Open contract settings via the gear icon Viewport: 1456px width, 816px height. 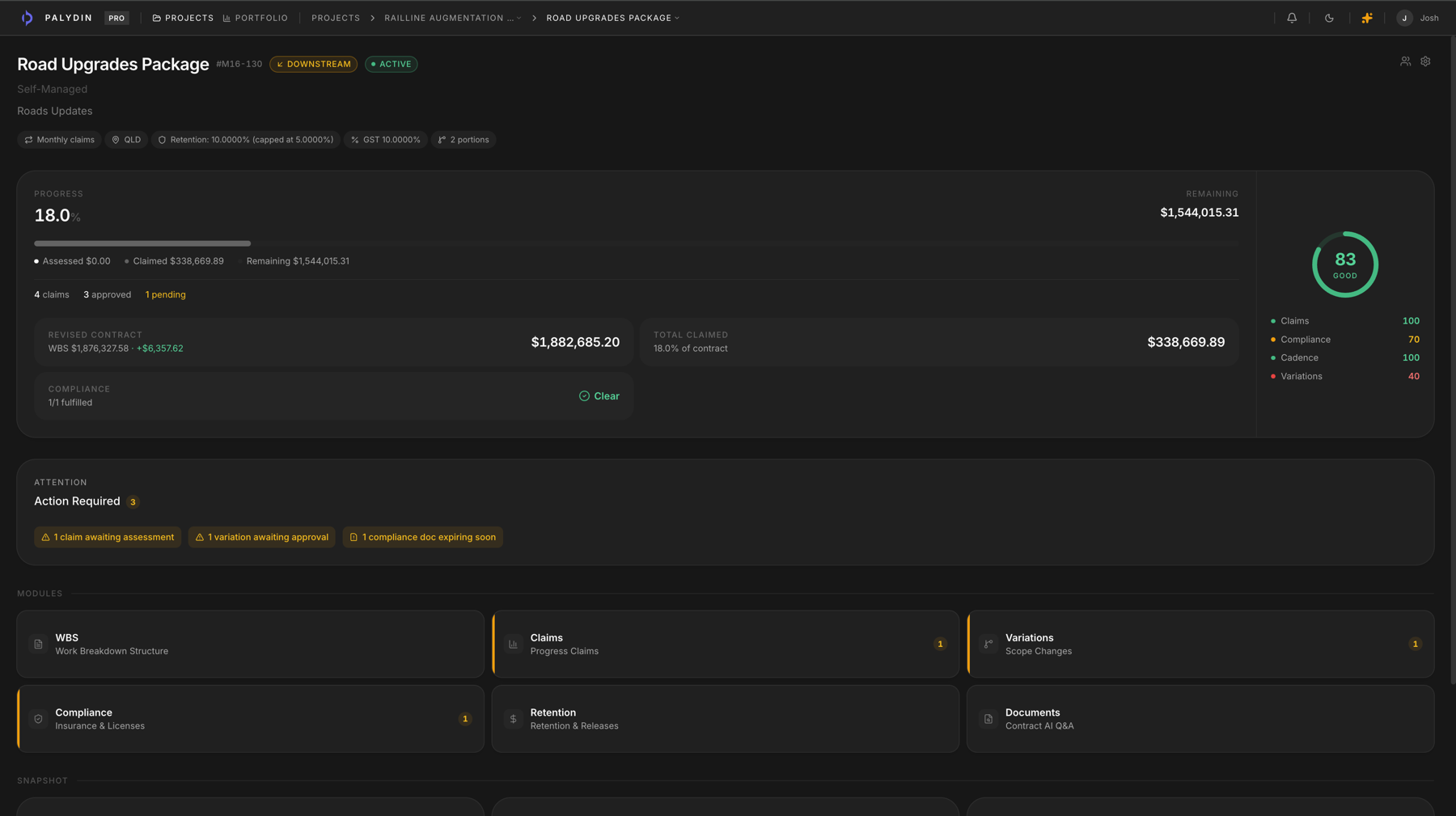coord(1425,61)
